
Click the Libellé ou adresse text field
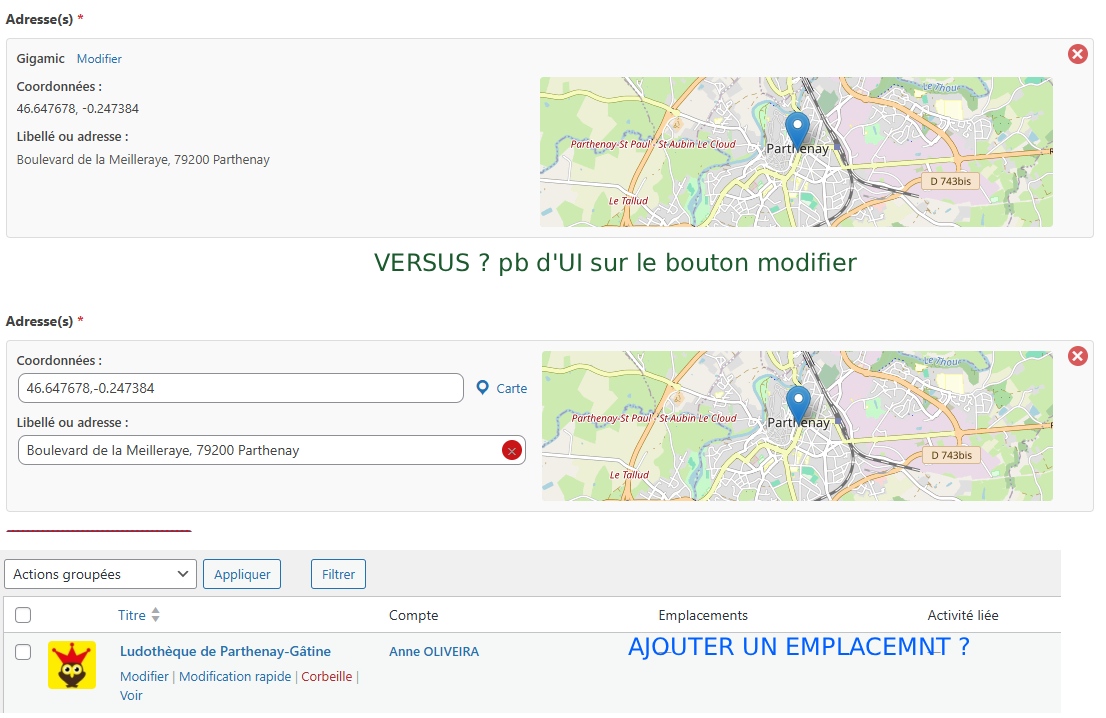260,451
